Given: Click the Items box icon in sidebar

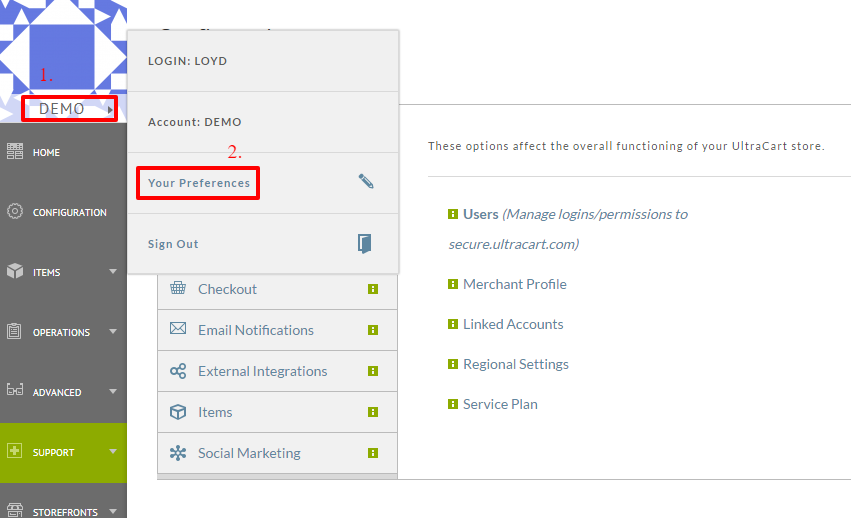Looking at the screenshot, I should click(x=15, y=271).
